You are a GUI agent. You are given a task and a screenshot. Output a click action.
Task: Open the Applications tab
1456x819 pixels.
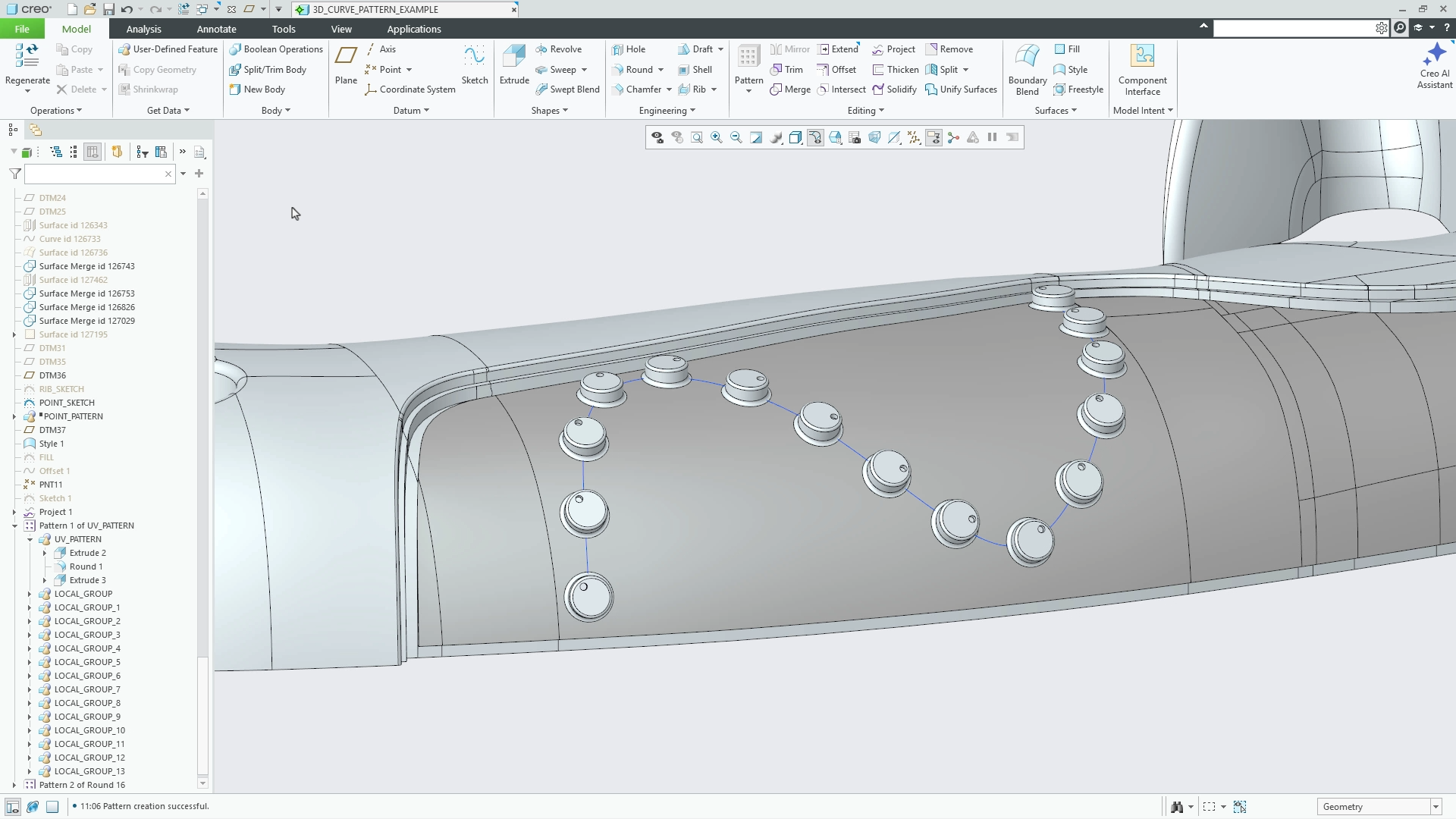(x=414, y=29)
